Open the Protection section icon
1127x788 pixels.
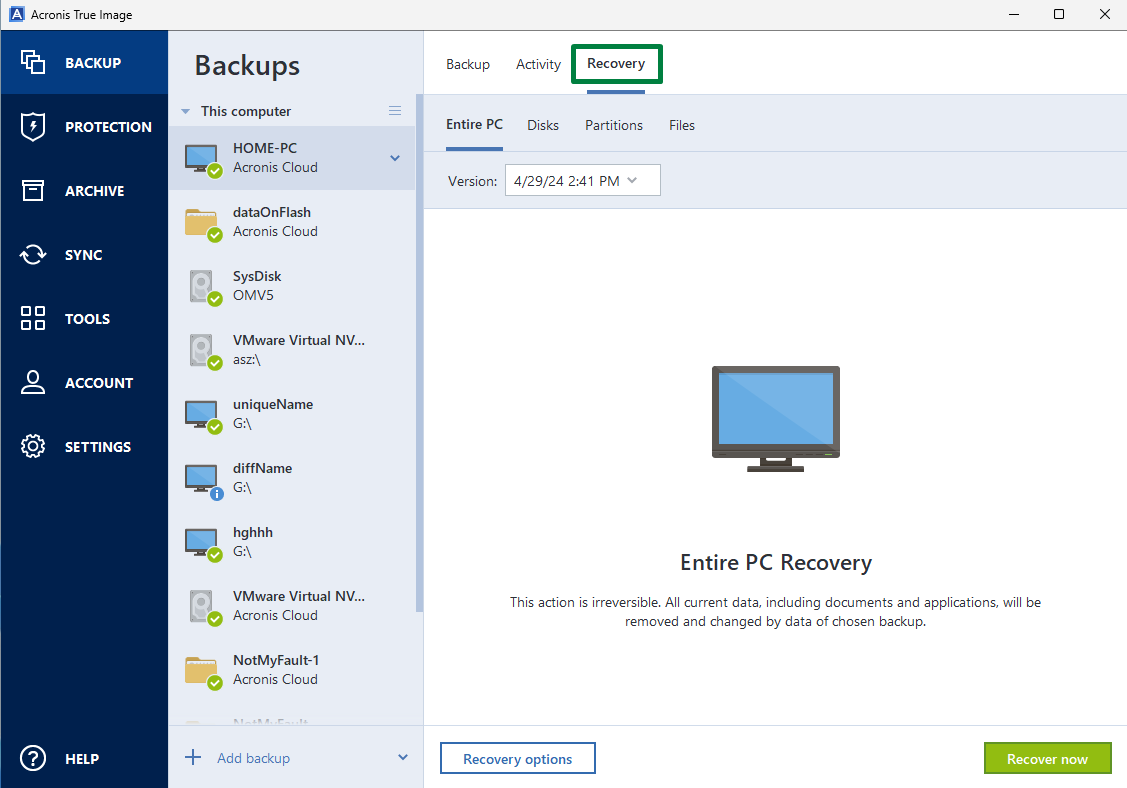point(32,126)
